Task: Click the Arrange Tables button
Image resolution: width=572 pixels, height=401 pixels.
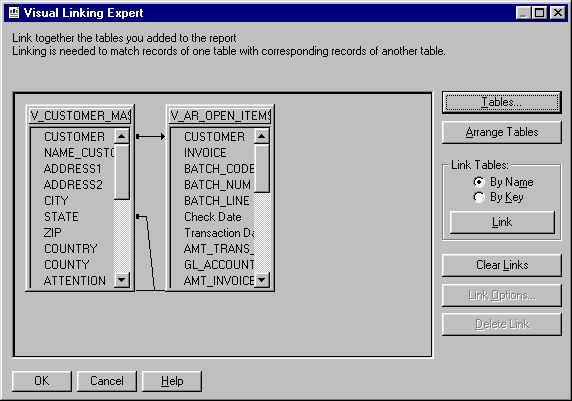Action: tap(502, 132)
